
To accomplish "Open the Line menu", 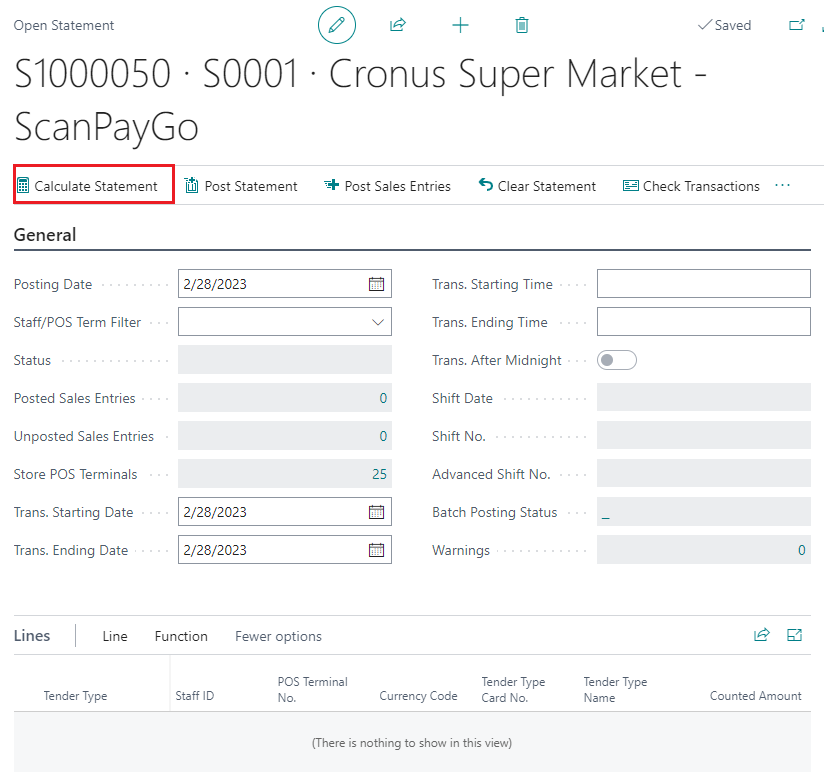I will [x=115, y=636].
